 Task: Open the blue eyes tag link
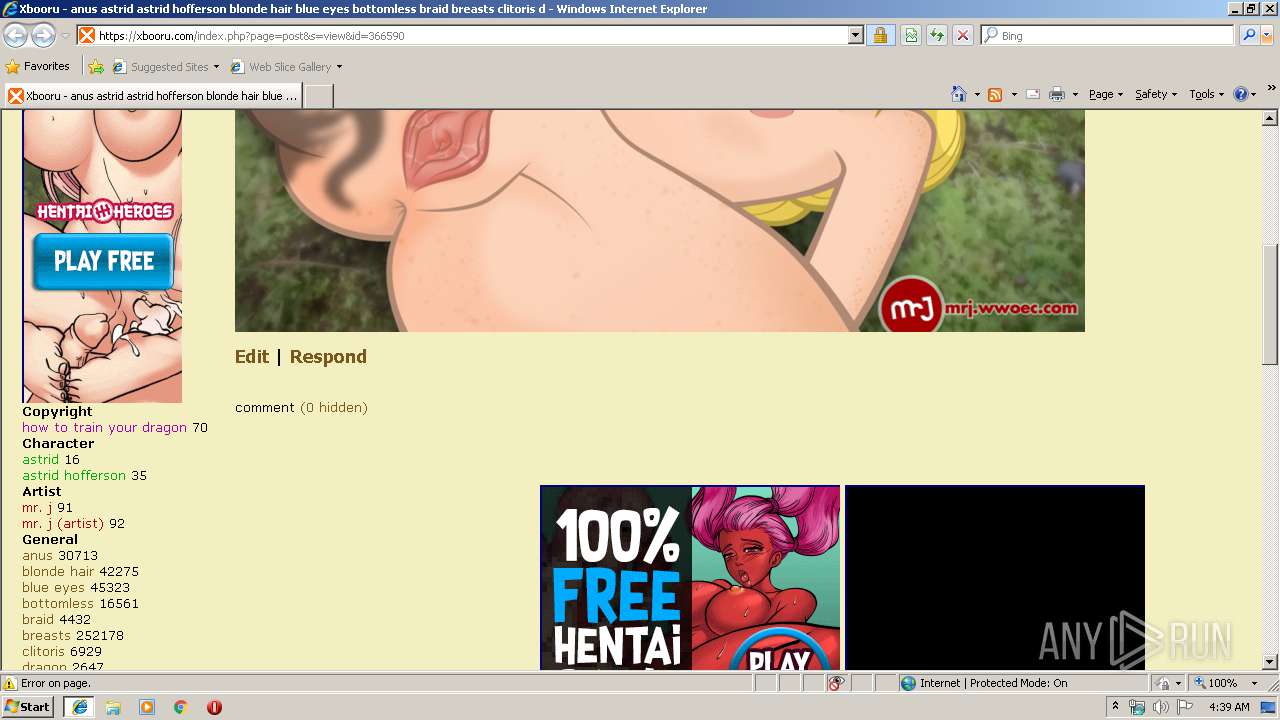pos(53,588)
